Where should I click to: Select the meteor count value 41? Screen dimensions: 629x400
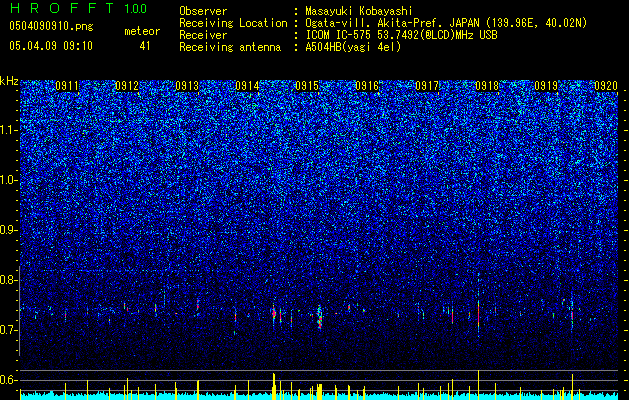145,46
